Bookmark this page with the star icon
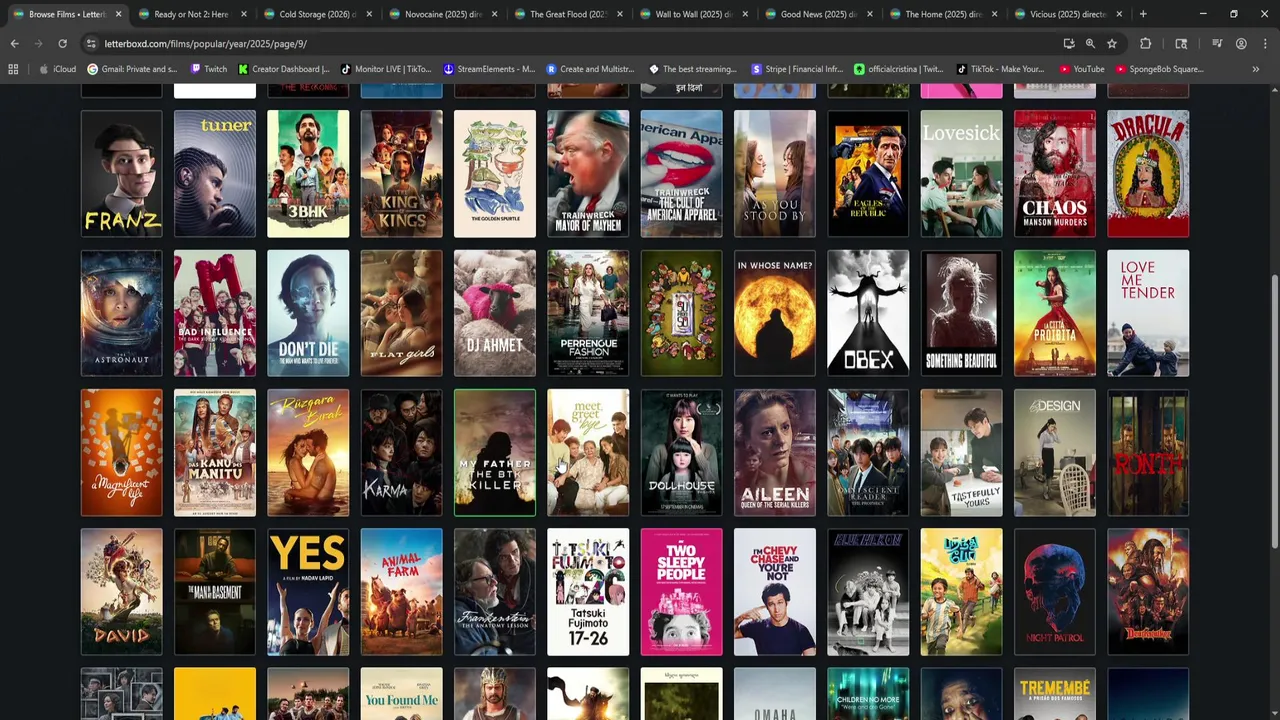1280x720 pixels. 1111,44
